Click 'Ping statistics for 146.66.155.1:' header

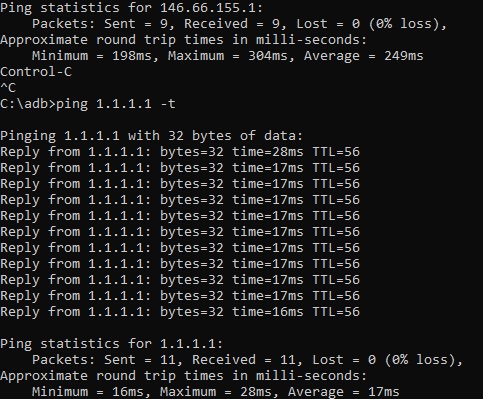(132, 8)
